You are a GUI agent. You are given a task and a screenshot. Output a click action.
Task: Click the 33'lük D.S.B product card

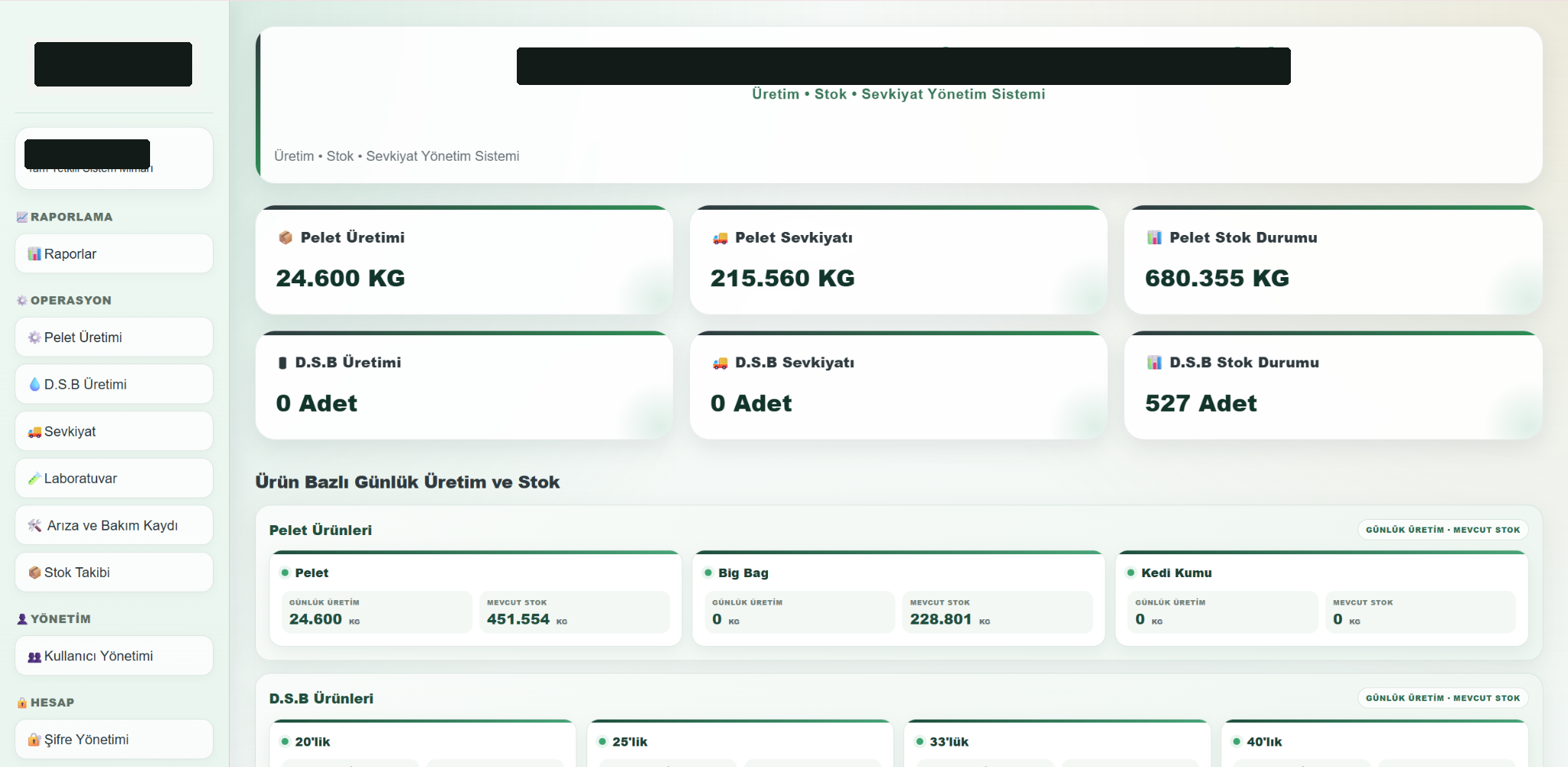pos(1057,743)
